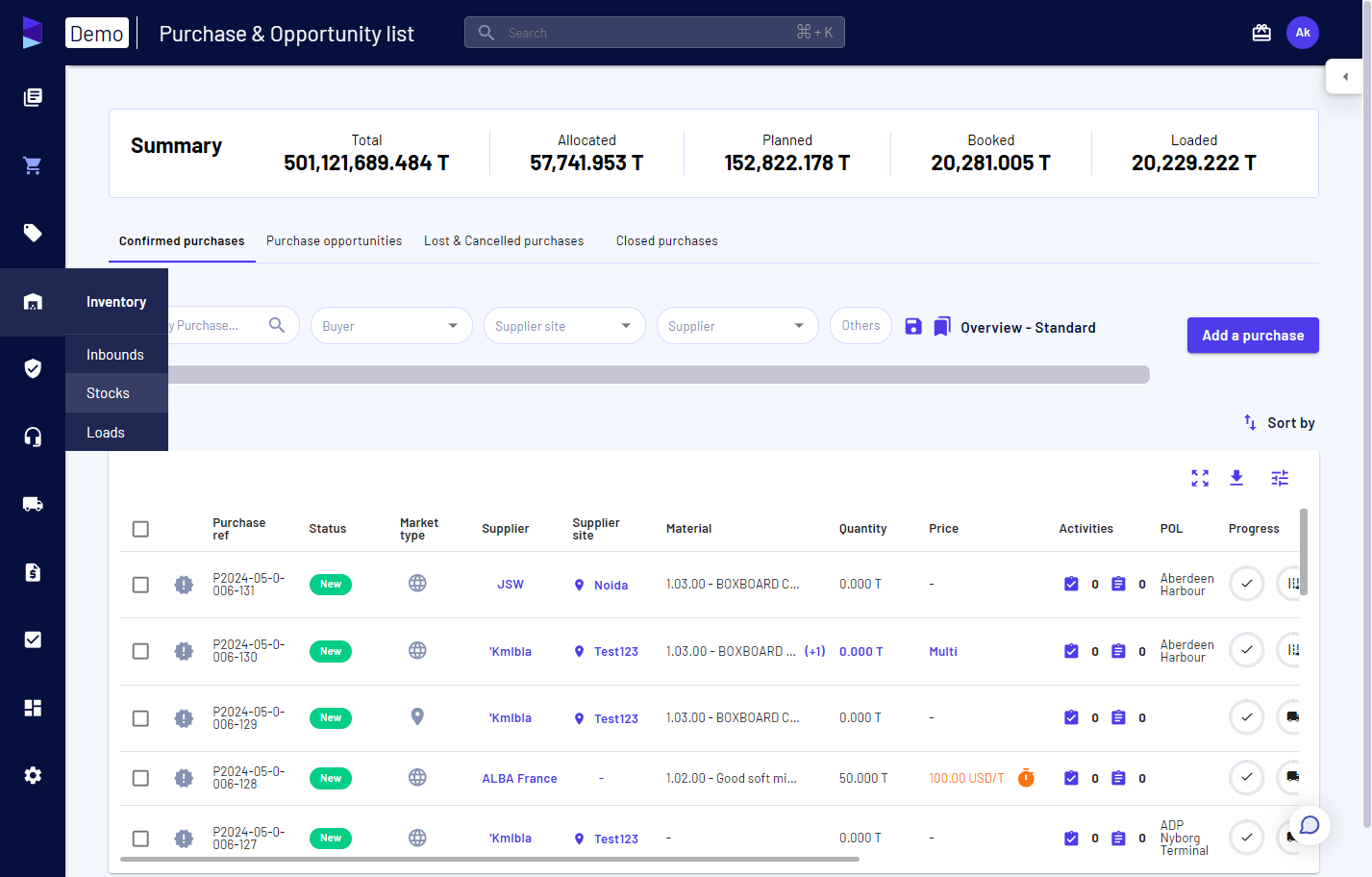Expand table to fullscreen
The height and width of the screenshot is (877, 1372).
coord(1200,478)
